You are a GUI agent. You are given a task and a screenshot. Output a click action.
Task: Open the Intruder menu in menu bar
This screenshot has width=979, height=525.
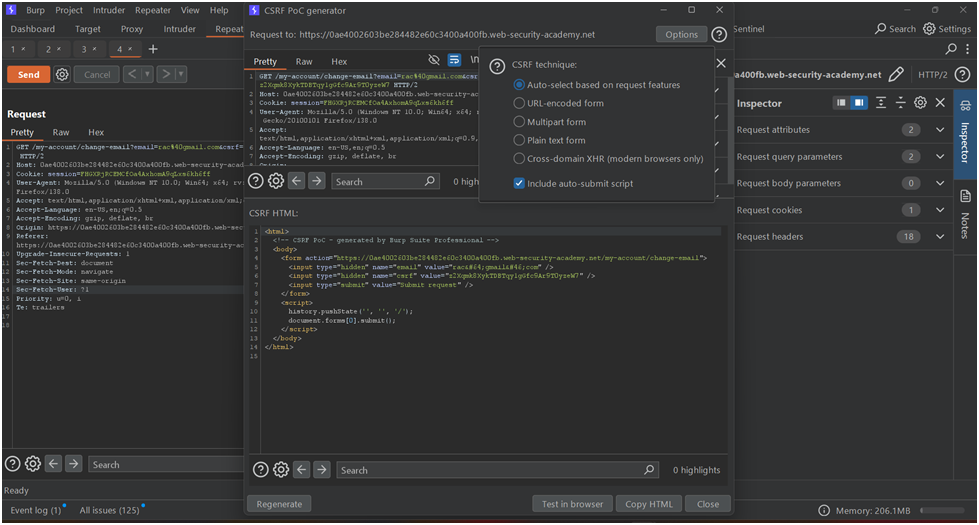(110, 10)
